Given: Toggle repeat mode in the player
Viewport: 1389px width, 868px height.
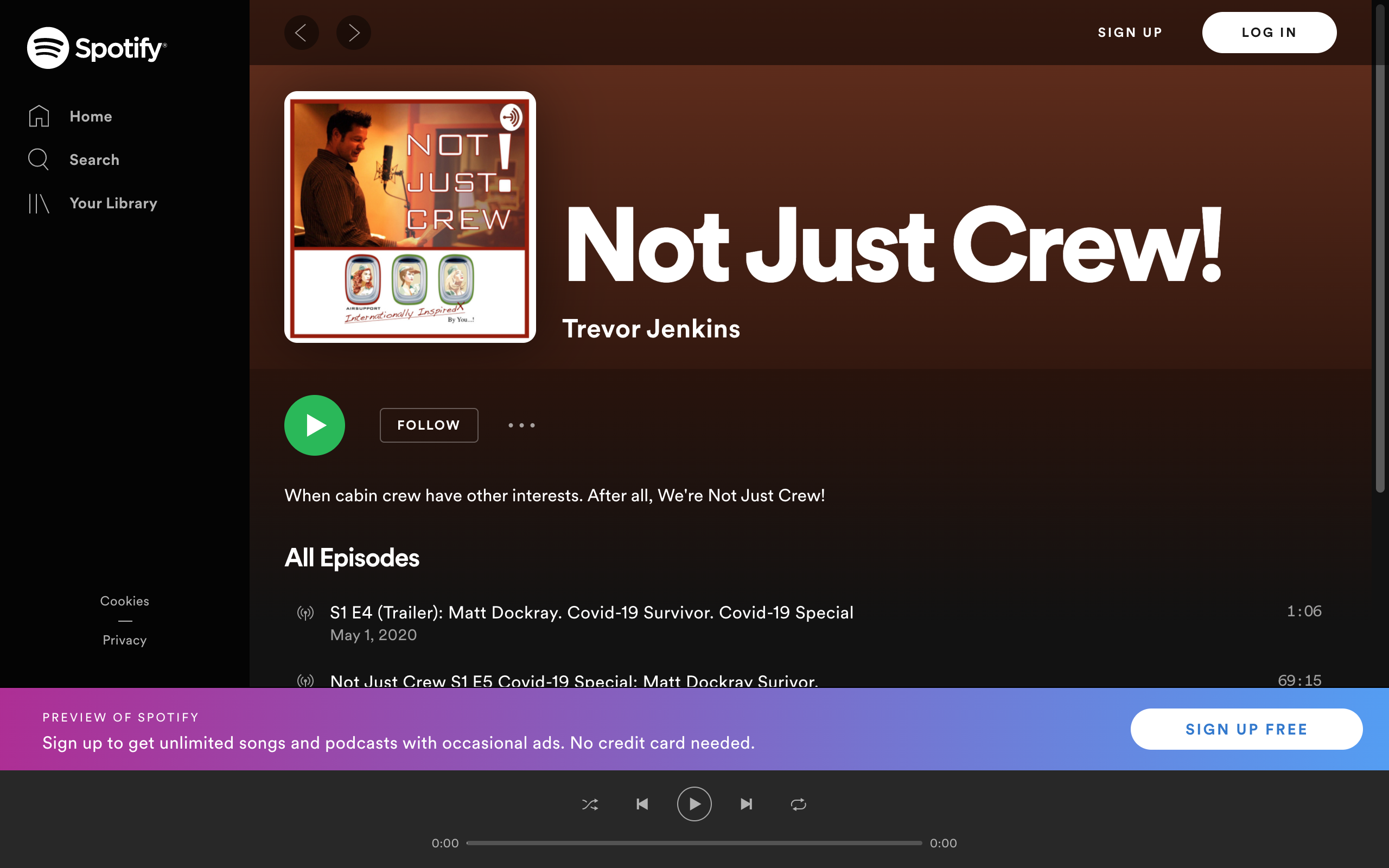Looking at the screenshot, I should 798,805.
